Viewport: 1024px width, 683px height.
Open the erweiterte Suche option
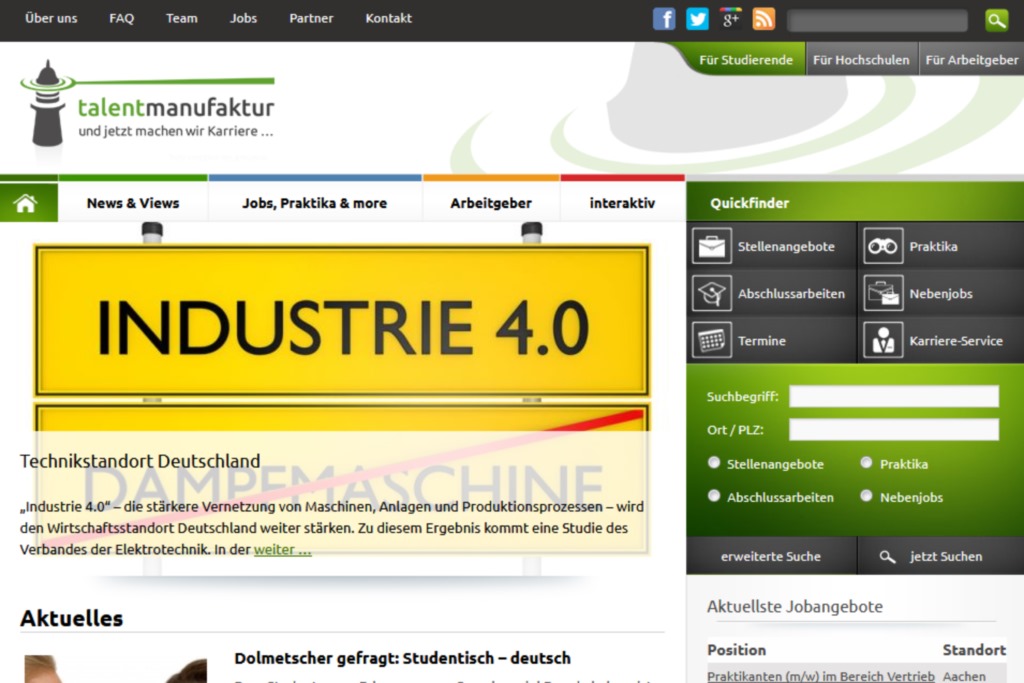(x=770, y=556)
